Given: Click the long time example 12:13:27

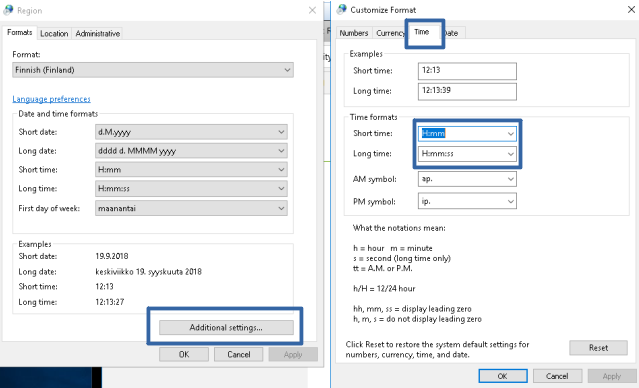Looking at the screenshot, I should tap(110, 302).
